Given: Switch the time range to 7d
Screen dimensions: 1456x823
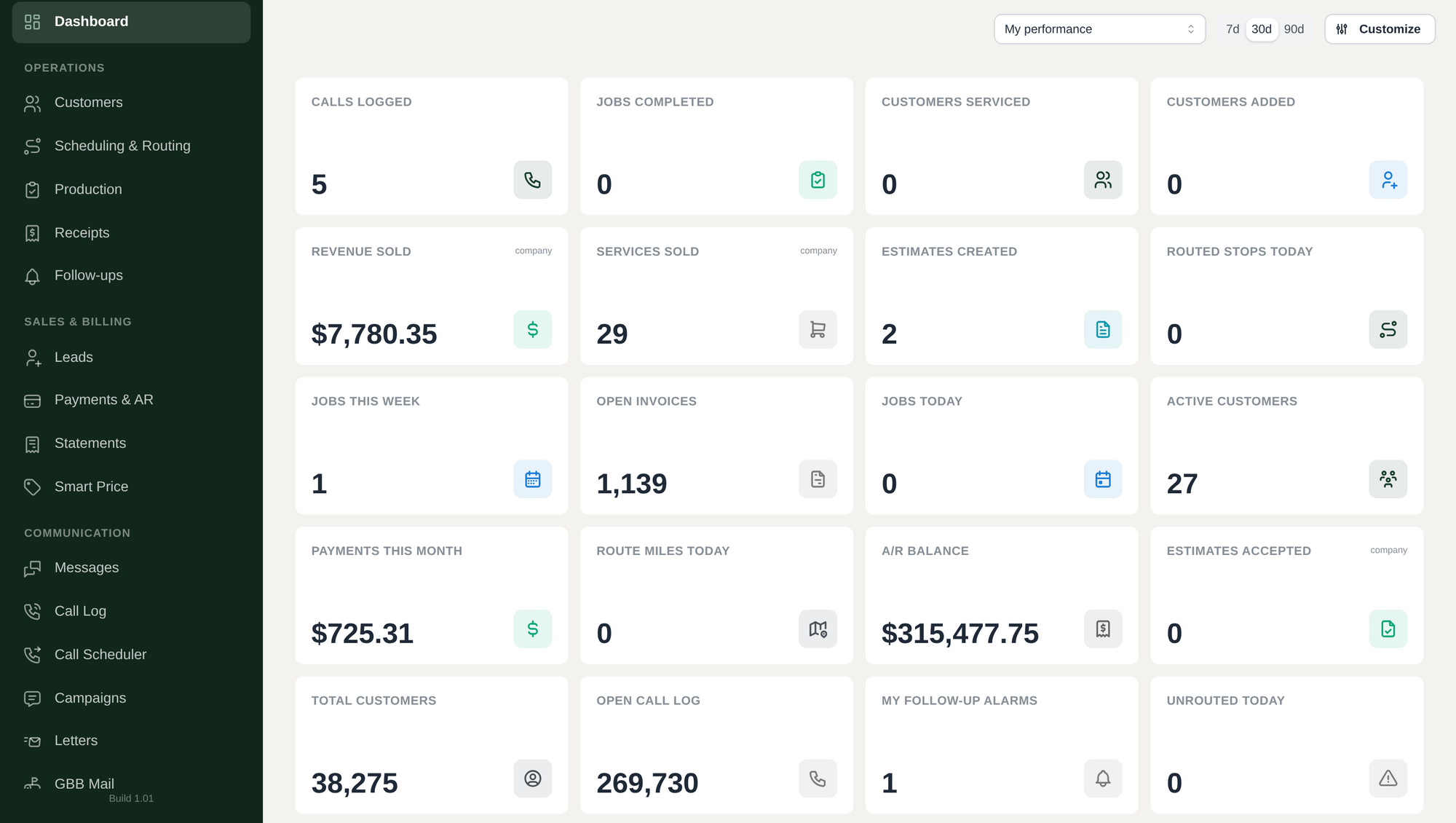Looking at the screenshot, I should pos(1233,29).
